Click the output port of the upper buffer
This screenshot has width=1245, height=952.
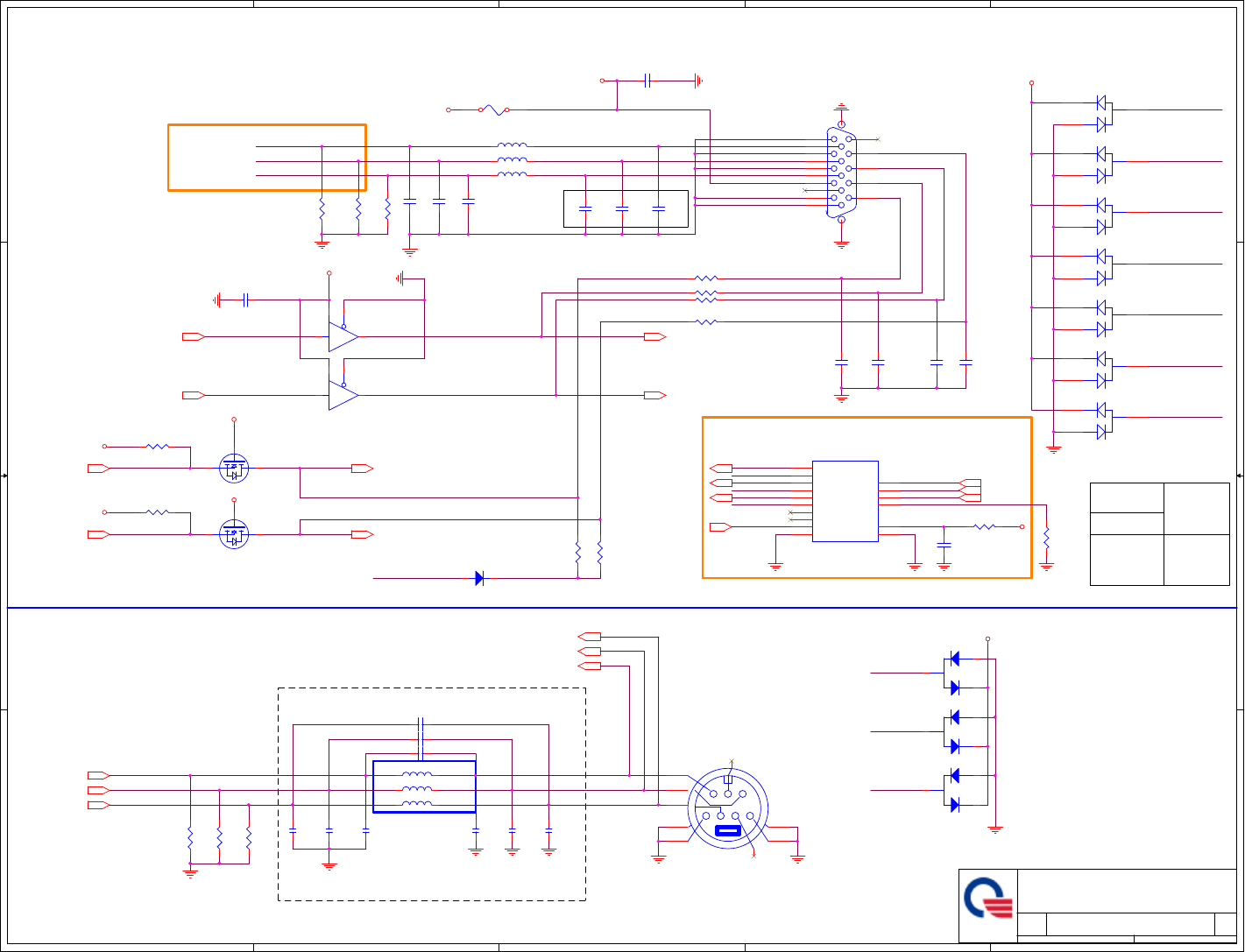[x=654, y=336]
